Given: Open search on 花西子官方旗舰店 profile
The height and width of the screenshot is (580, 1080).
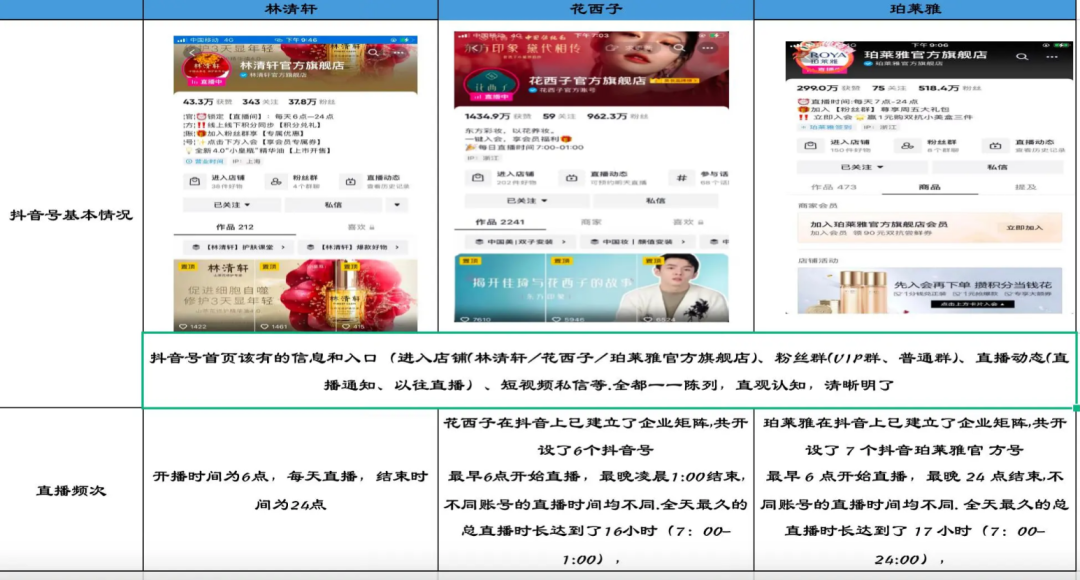Looking at the screenshot, I should (679, 48).
